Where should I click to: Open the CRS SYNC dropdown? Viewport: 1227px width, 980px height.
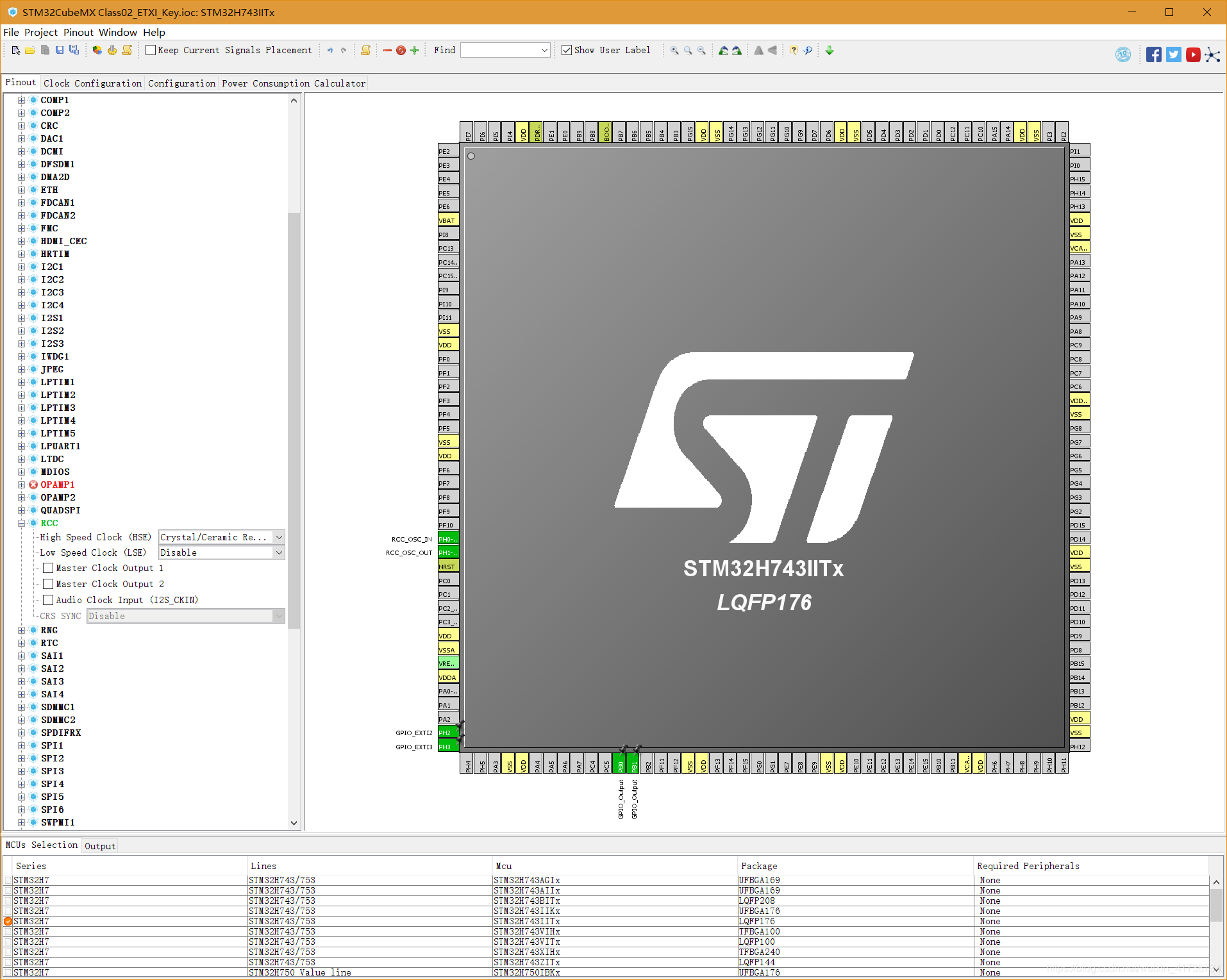(x=278, y=616)
